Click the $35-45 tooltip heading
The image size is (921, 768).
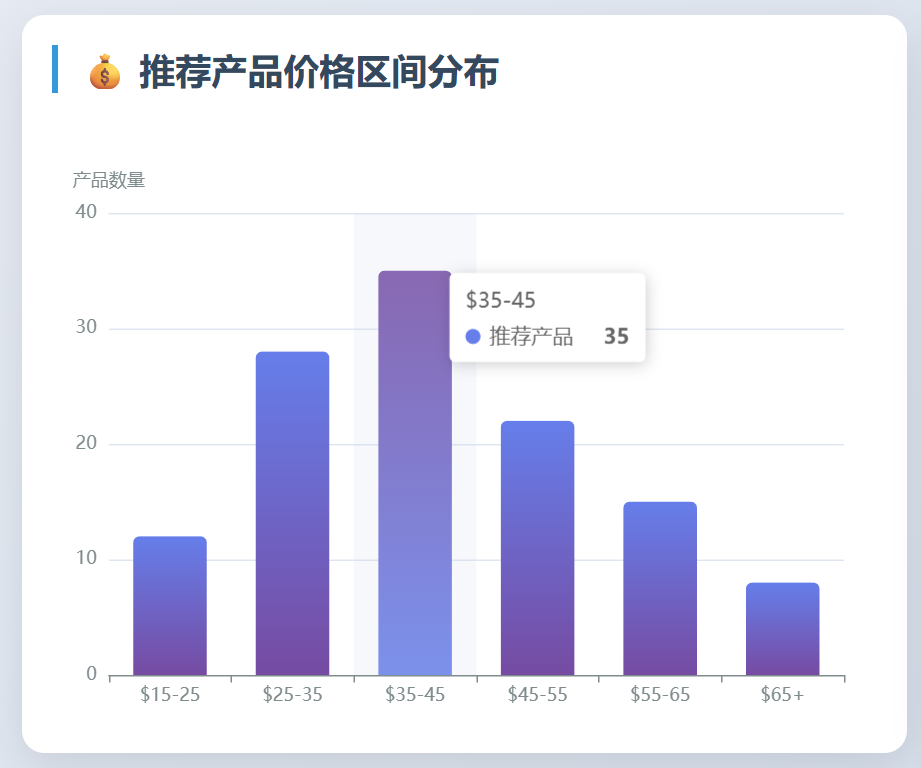(500, 300)
